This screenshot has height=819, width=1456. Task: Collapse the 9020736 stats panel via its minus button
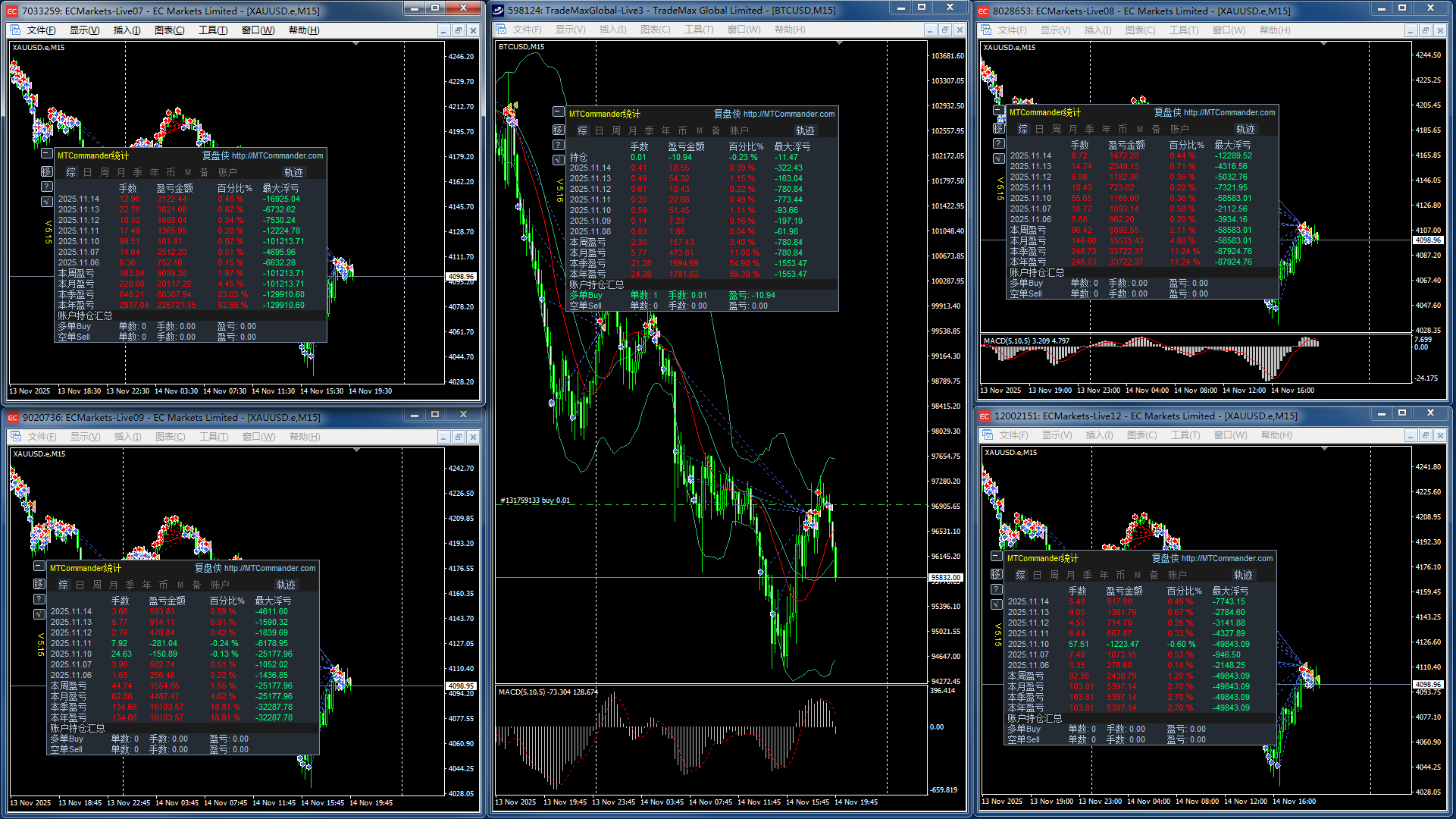pyautogui.click(x=39, y=566)
